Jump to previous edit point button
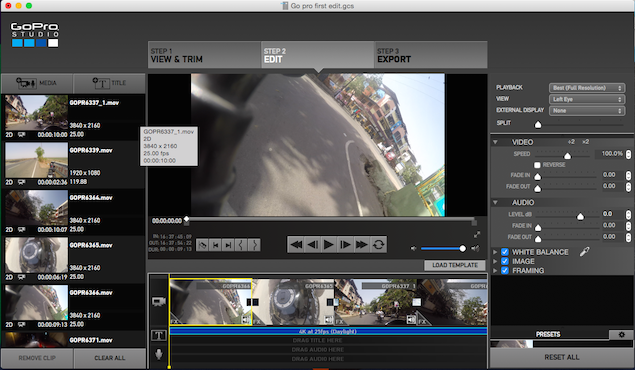The height and width of the screenshot is (370, 635). click(x=215, y=245)
